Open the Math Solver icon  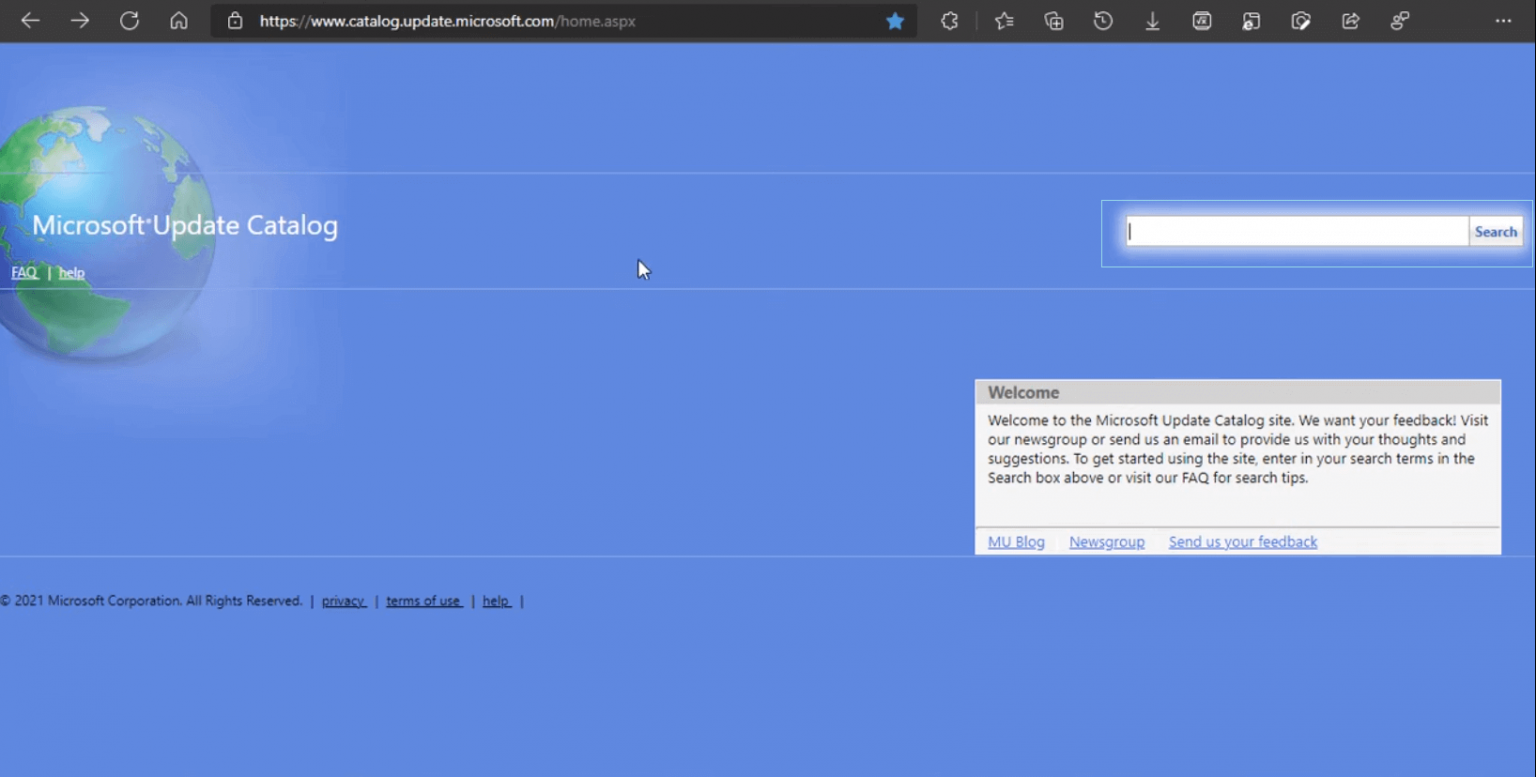[1202, 21]
